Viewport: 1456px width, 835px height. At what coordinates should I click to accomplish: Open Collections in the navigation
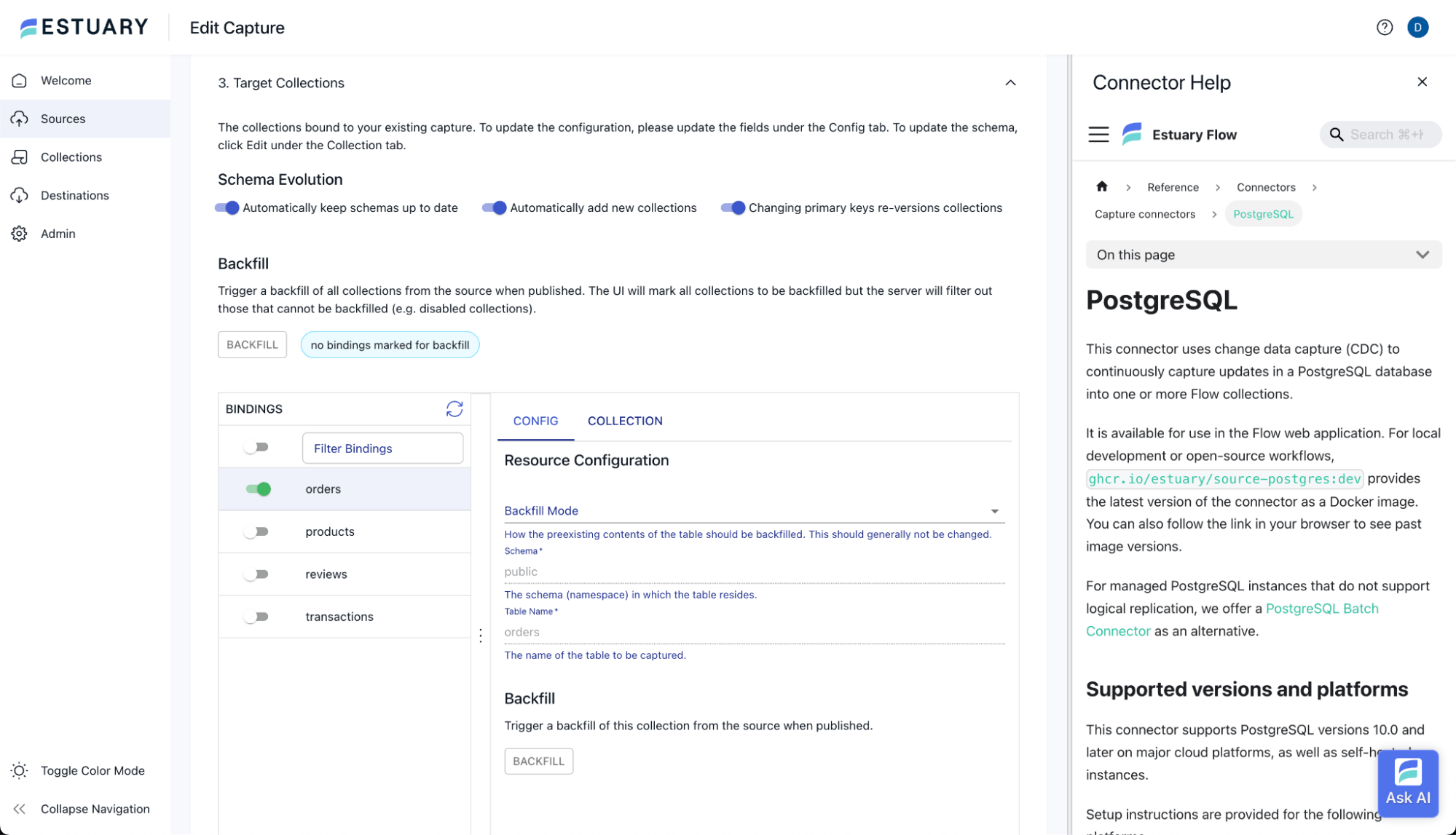71,157
